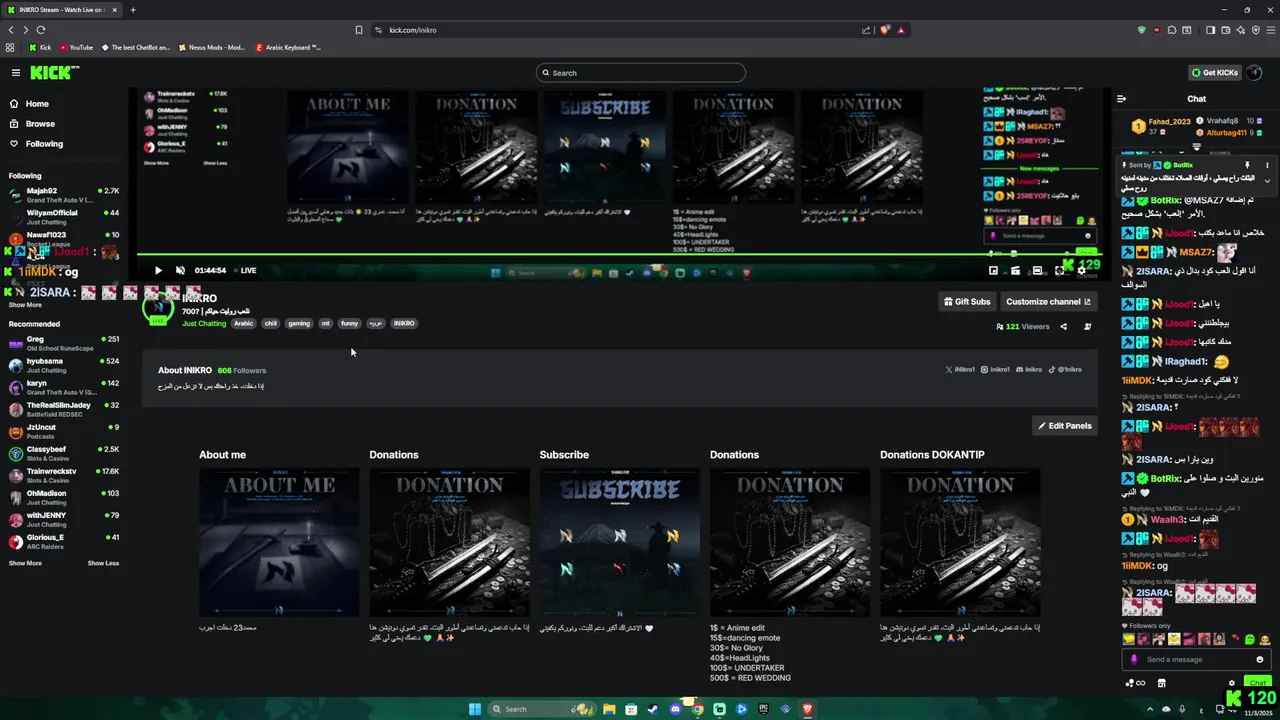The image size is (1280, 720).
Task: Open Trainwreckstv recommended channel
Action: (64, 475)
